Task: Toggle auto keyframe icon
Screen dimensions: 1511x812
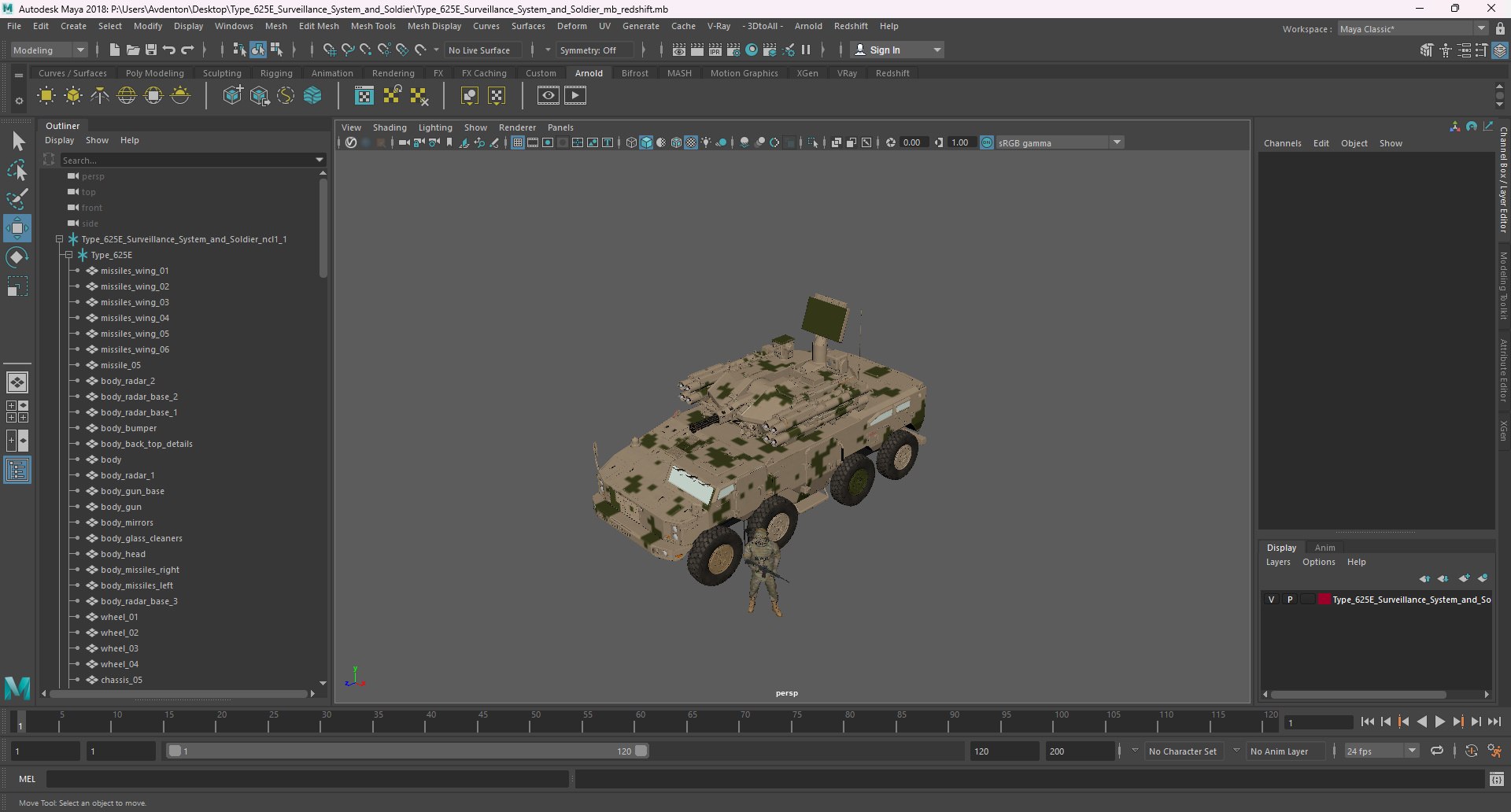Action: click(x=1472, y=751)
